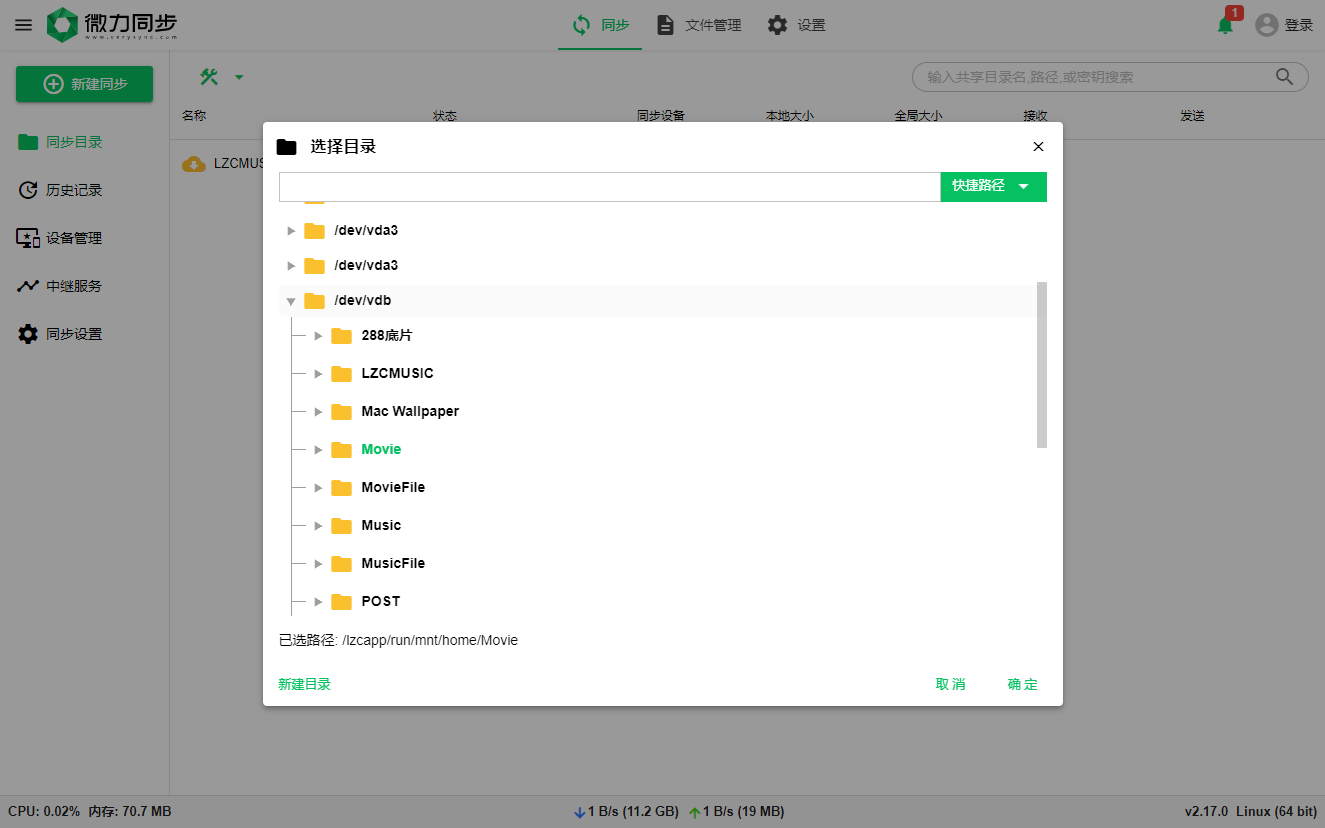Confirm with the 确定 button
The height and width of the screenshot is (828, 1325).
coord(1022,684)
